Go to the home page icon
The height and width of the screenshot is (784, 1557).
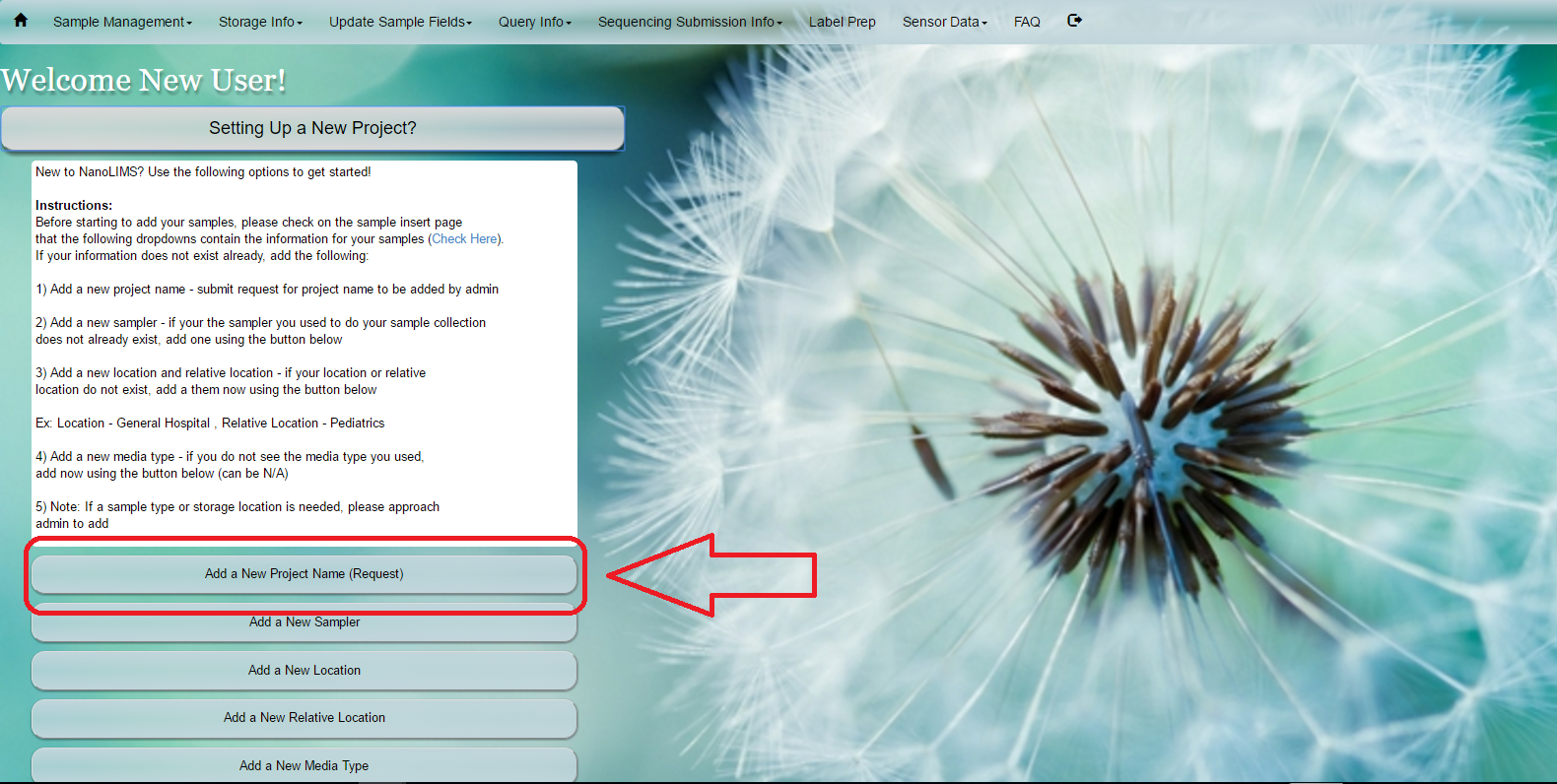click(21, 21)
